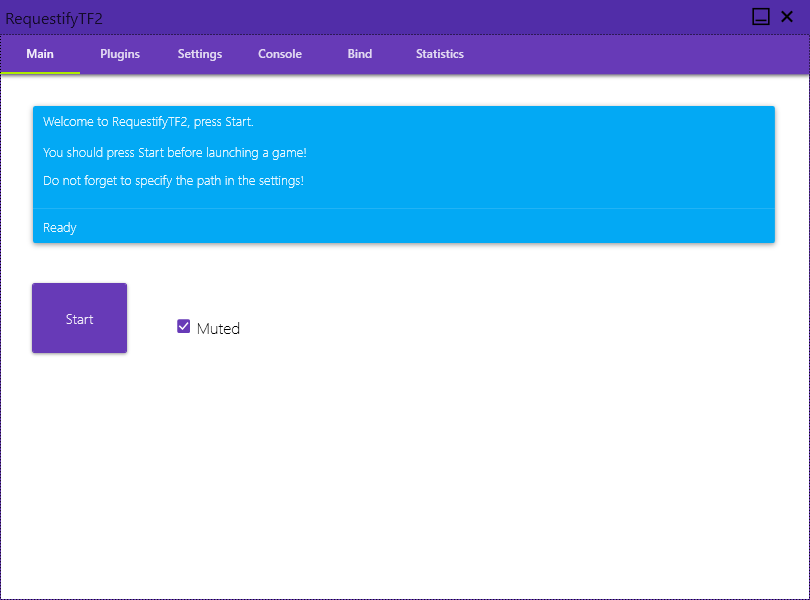Open the Console tab
Viewport: 810px width, 600px height.
(x=279, y=54)
